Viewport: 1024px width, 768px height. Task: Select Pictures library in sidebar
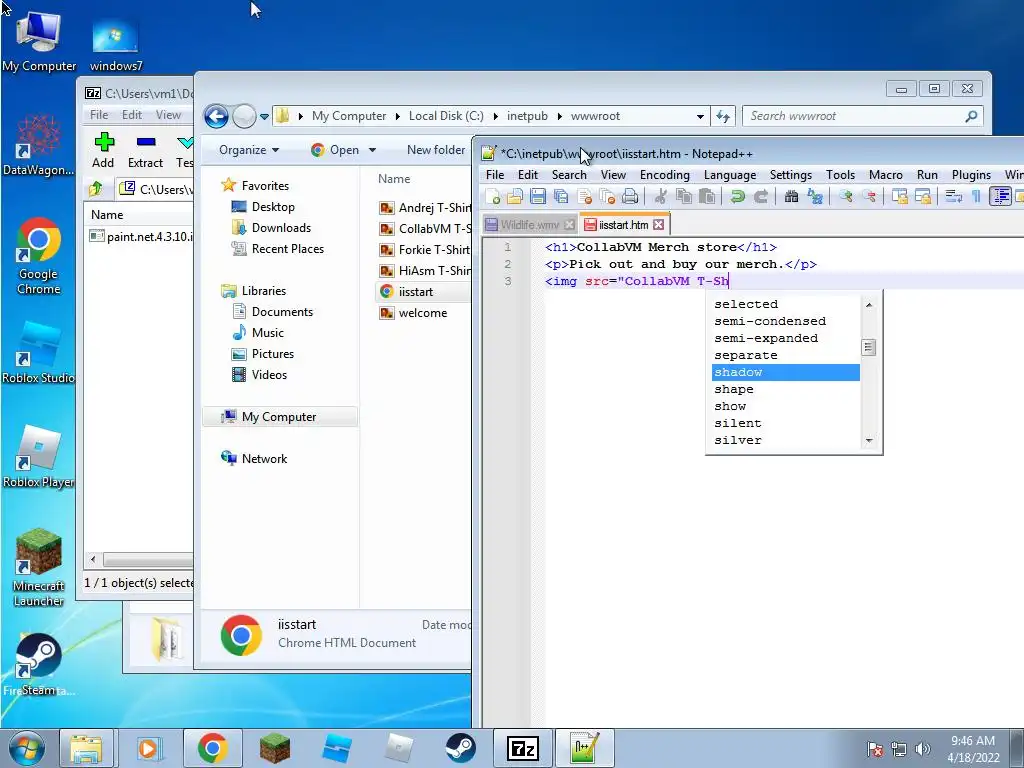click(x=272, y=354)
